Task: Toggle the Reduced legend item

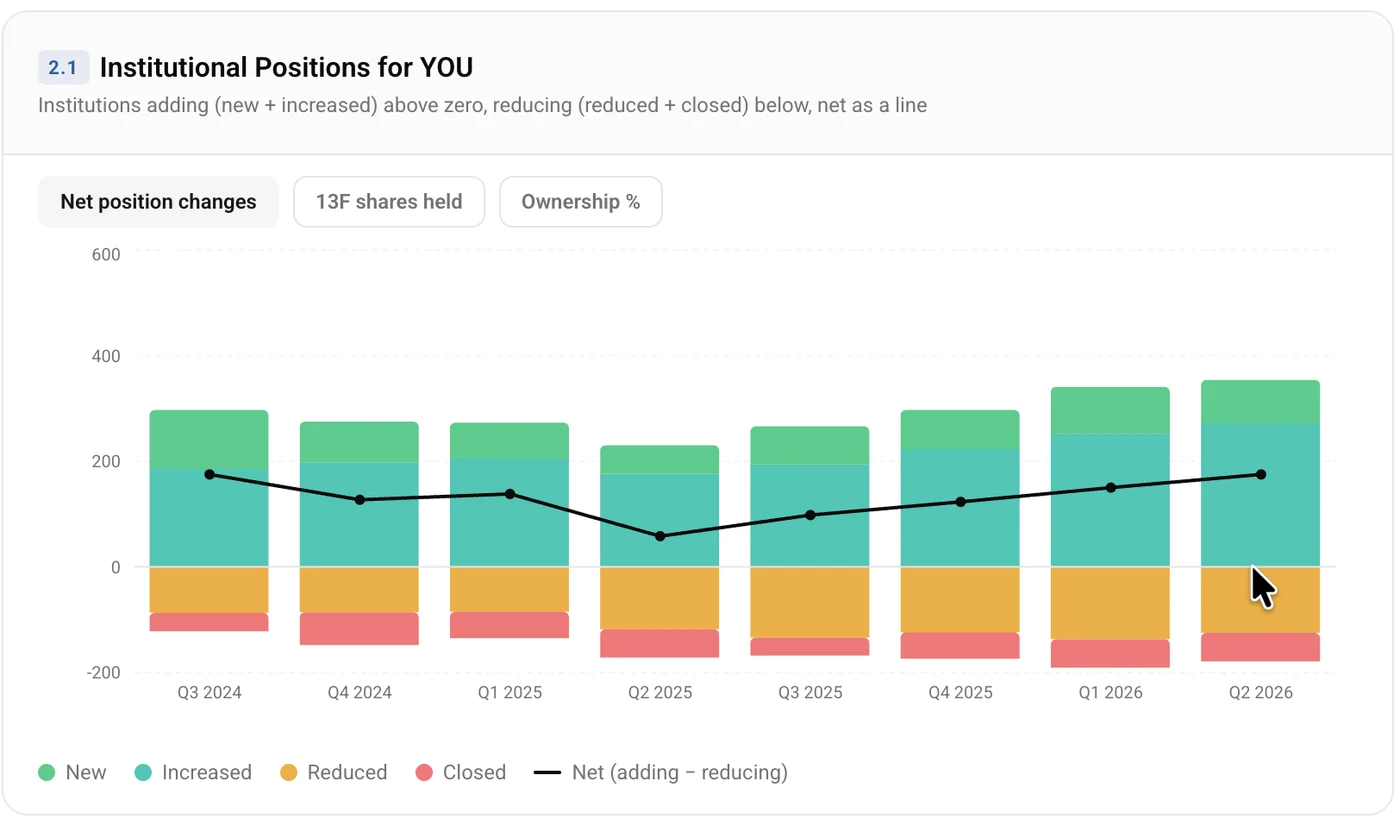Action: point(333,772)
